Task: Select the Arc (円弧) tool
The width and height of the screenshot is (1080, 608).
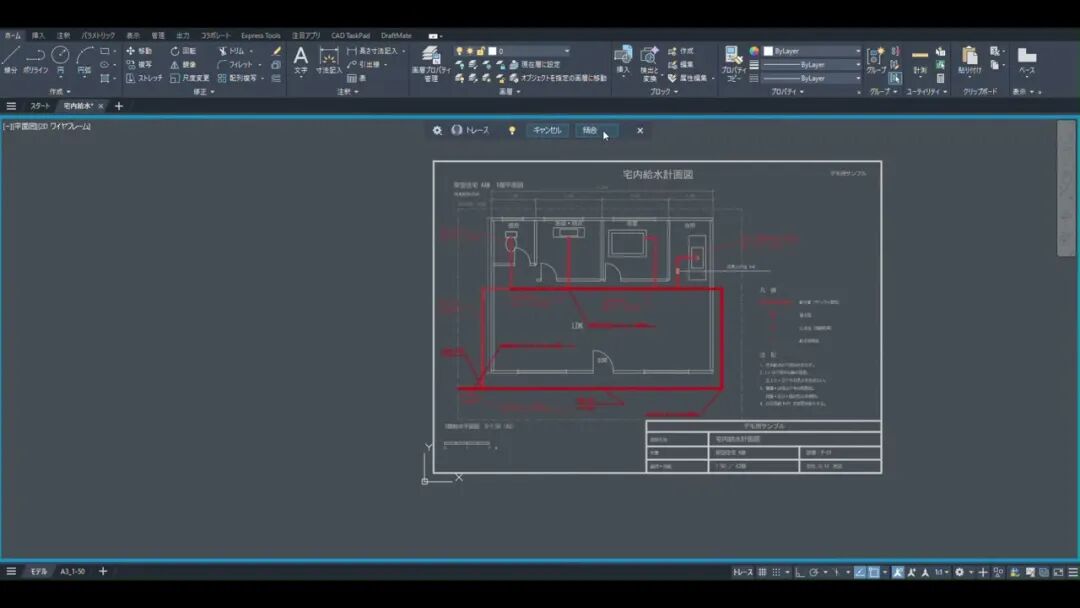Action: 84,59
